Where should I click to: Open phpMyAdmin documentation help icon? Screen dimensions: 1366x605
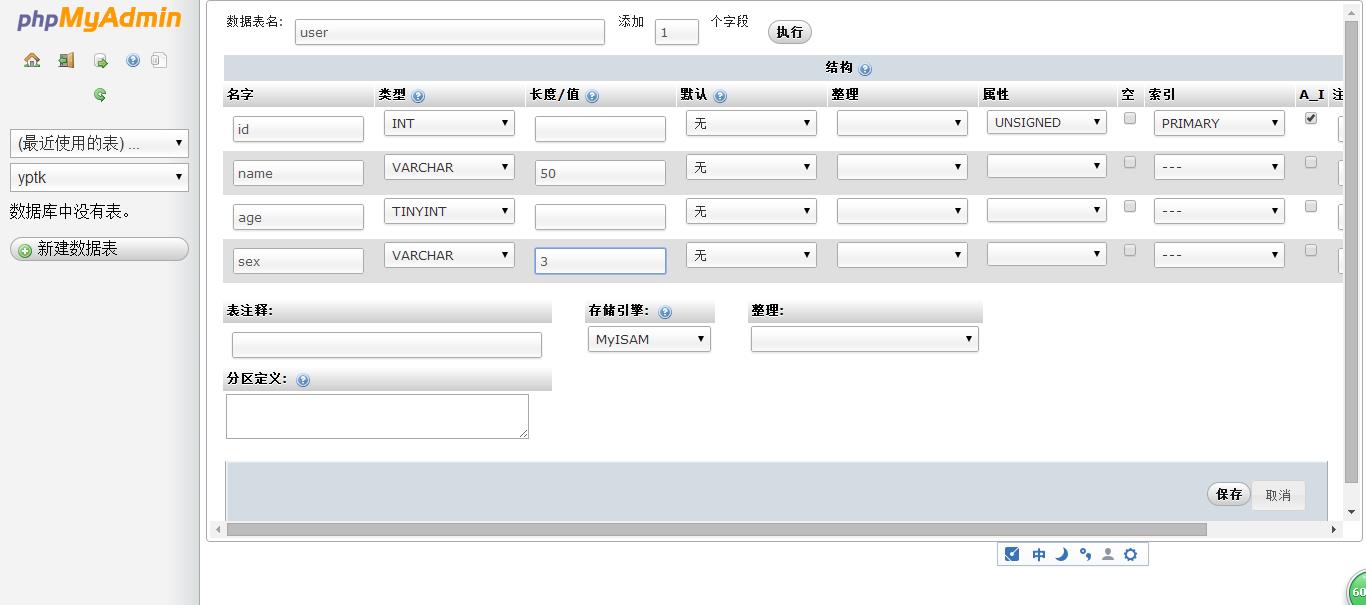pos(133,60)
